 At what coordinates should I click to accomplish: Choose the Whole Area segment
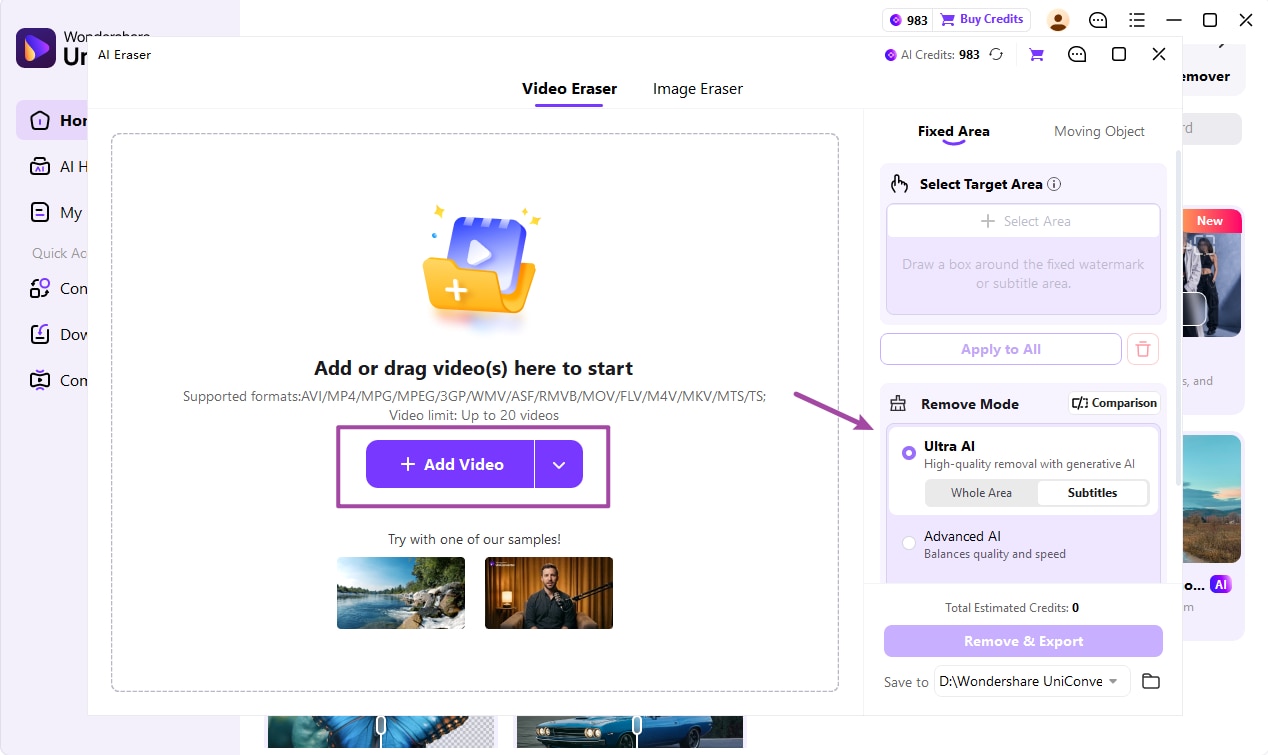(x=981, y=492)
